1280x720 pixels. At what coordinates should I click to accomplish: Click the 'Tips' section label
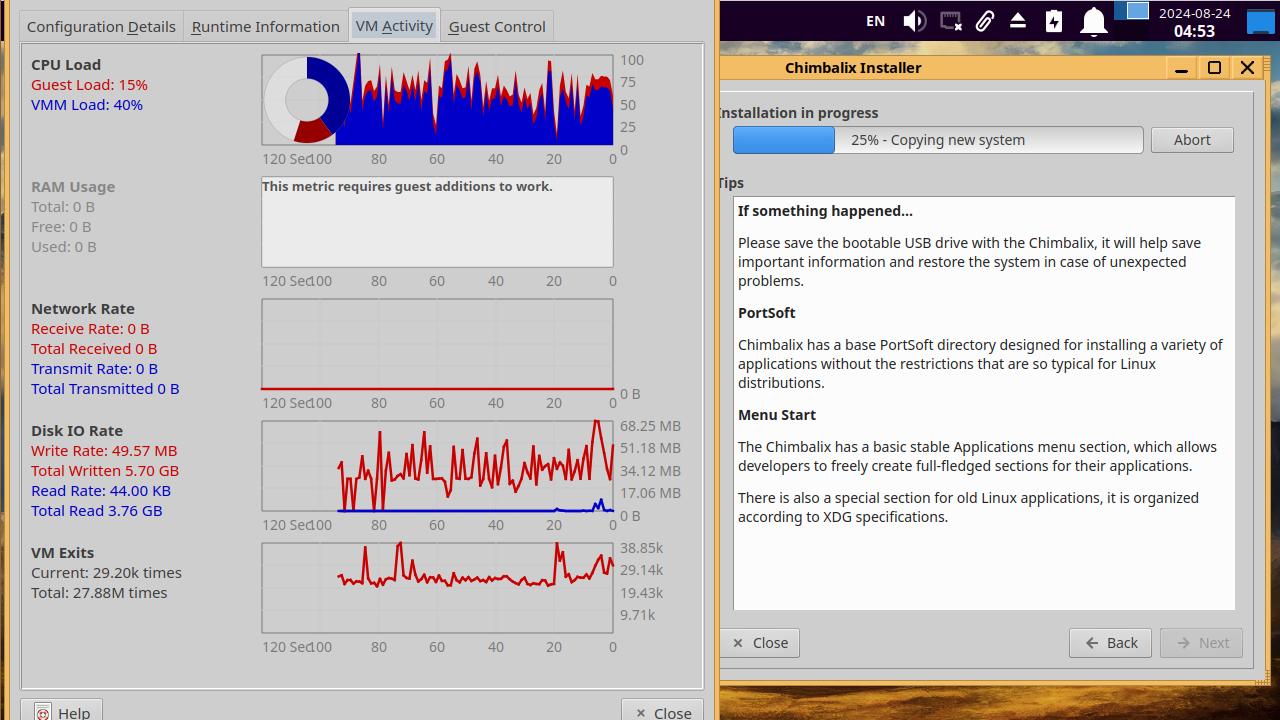(732, 183)
